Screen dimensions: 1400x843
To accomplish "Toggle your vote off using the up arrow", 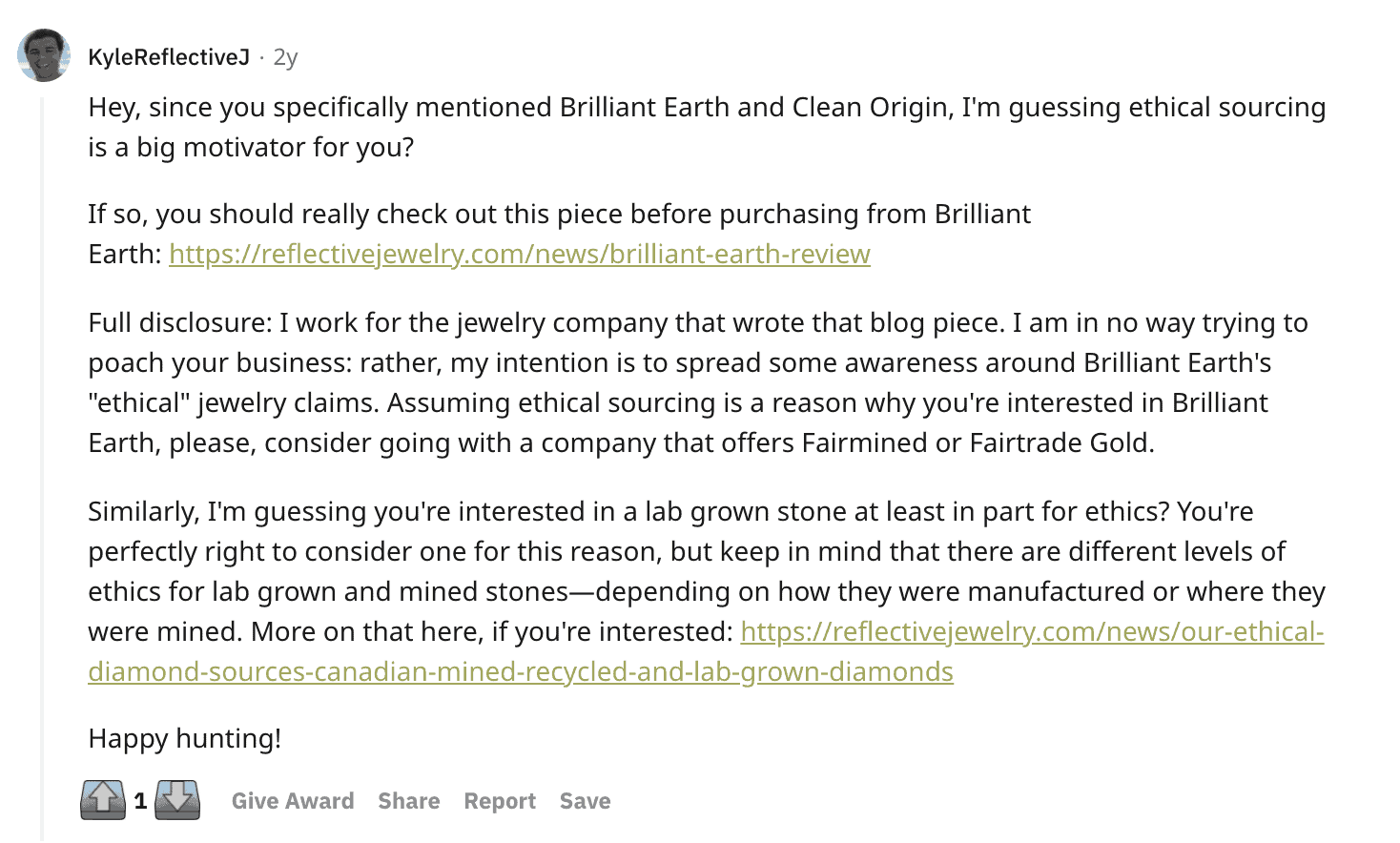I will click(x=105, y=800).
